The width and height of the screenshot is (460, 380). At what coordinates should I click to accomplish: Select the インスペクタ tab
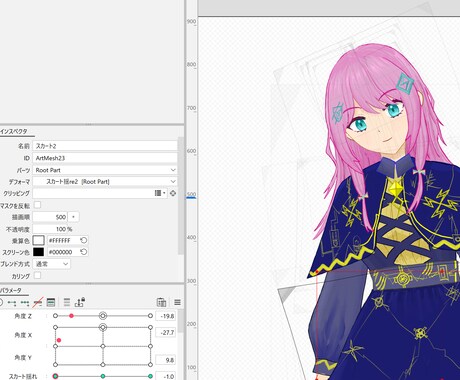14,131
